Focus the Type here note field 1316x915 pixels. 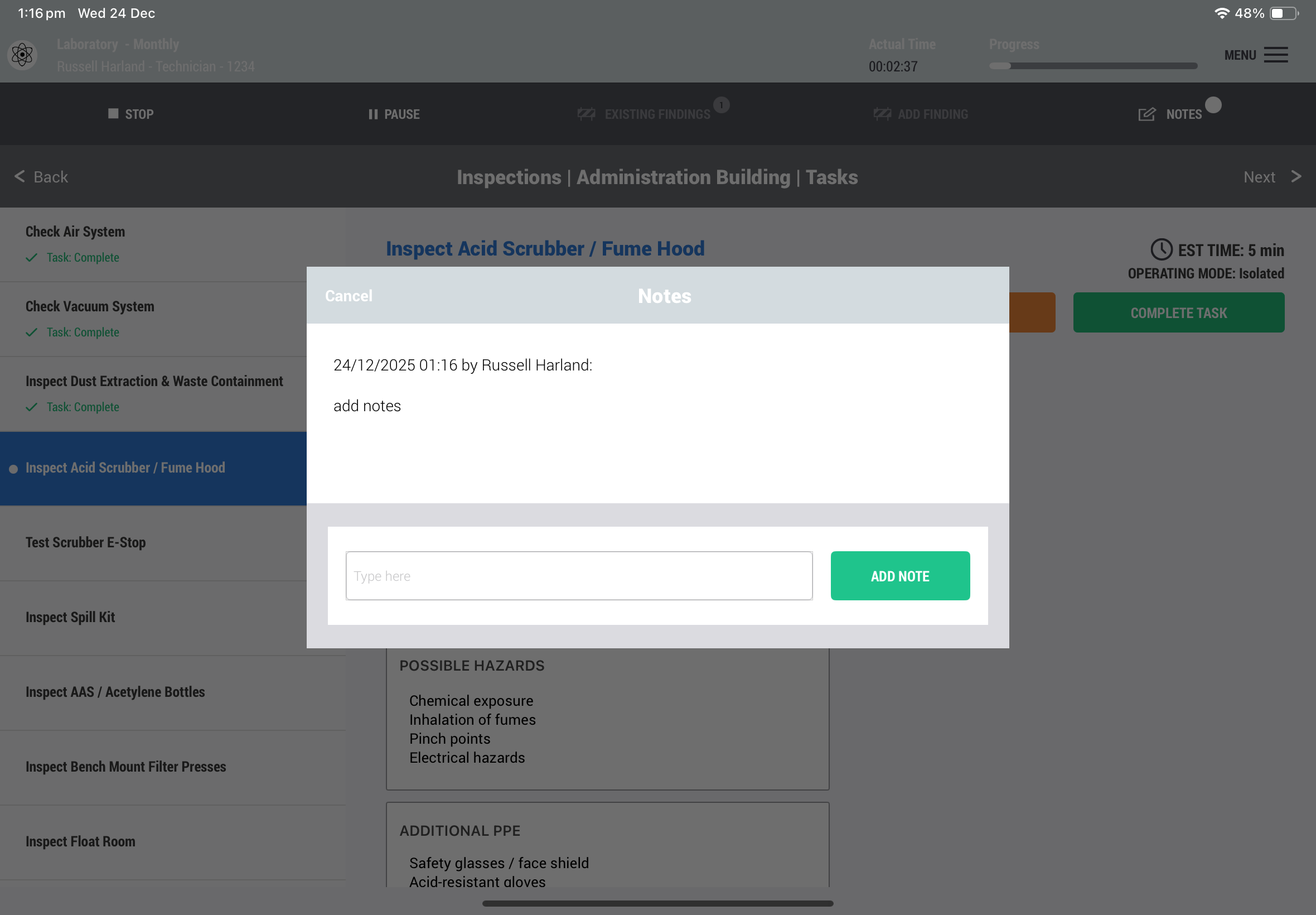tap(579, 576)
